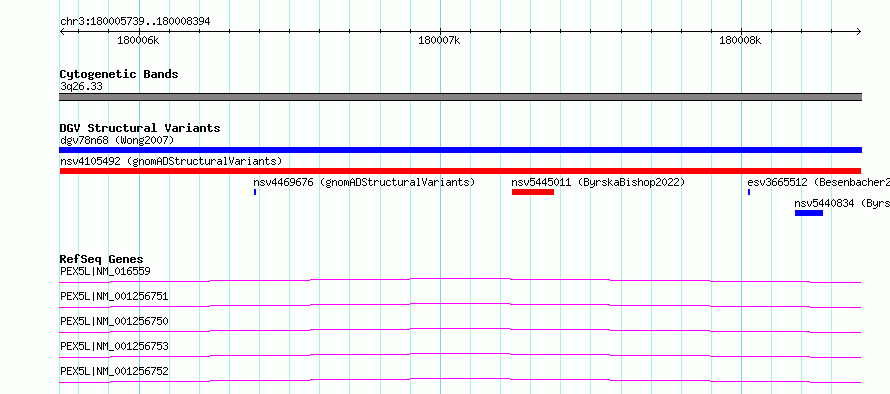The image size is (890, 394).
Task: Click the DGV Structural Variants track title
Action: click(140, 128)
